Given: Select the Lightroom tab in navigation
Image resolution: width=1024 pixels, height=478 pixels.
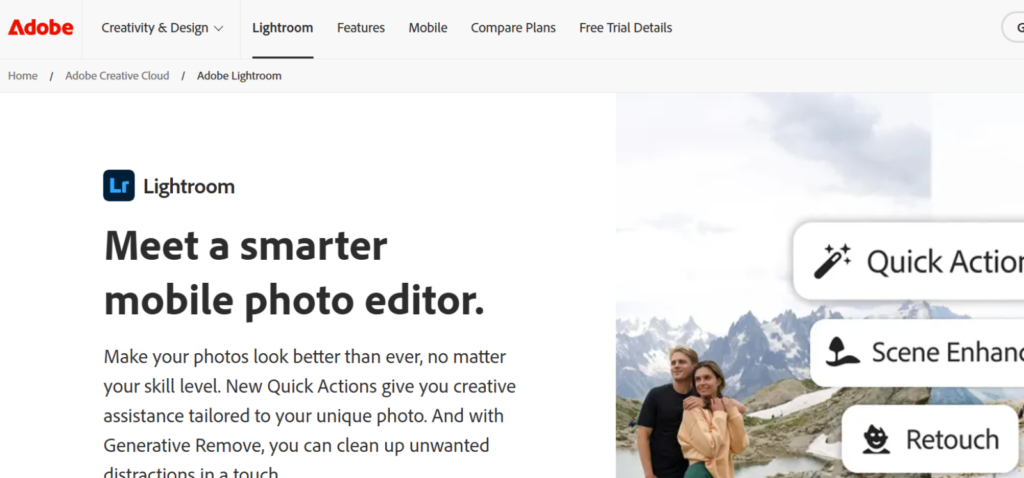Looking at the screenshot, I should coord(282,28).
